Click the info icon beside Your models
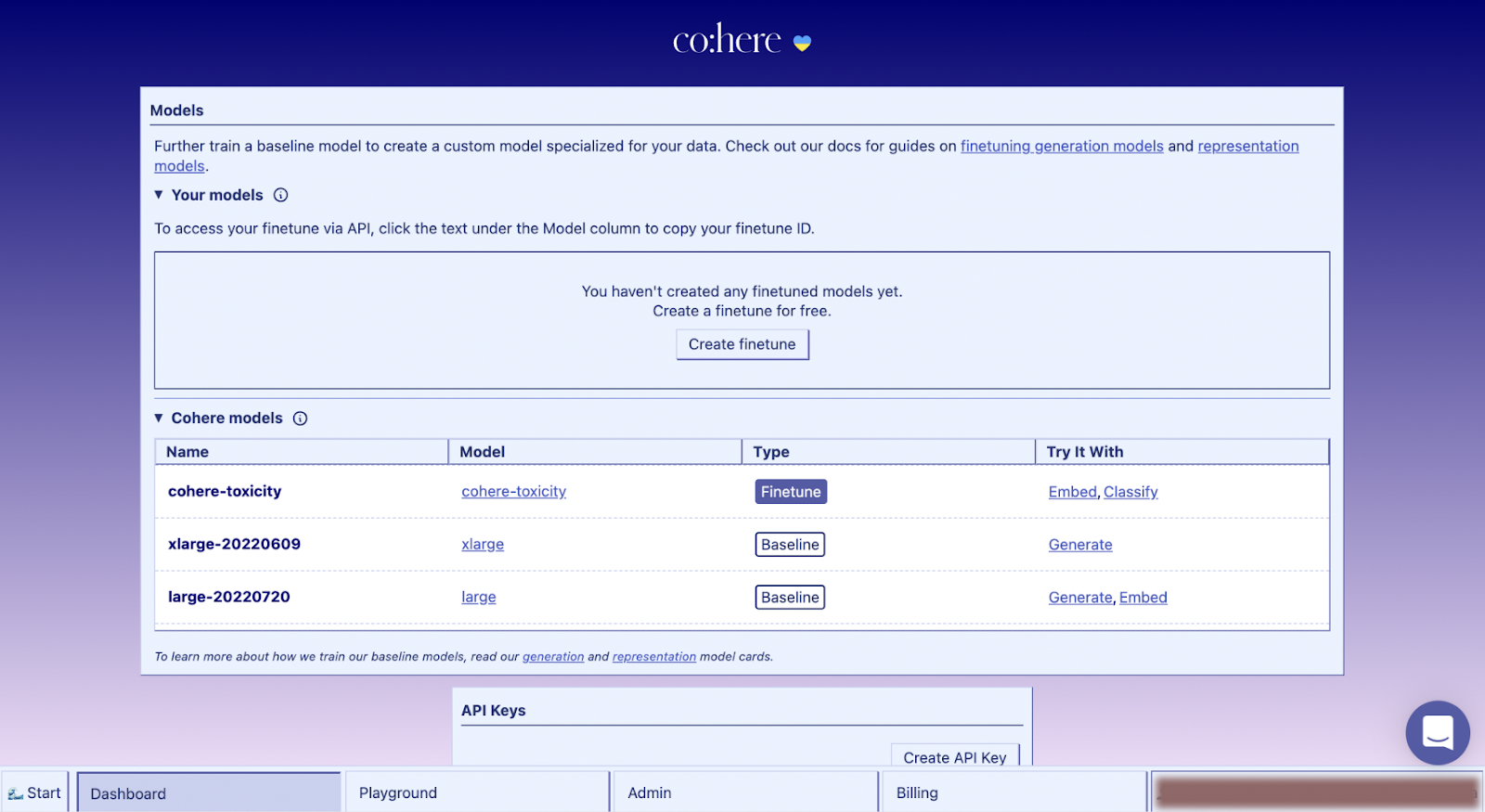 pyautogui.click(x=280, y=195)
